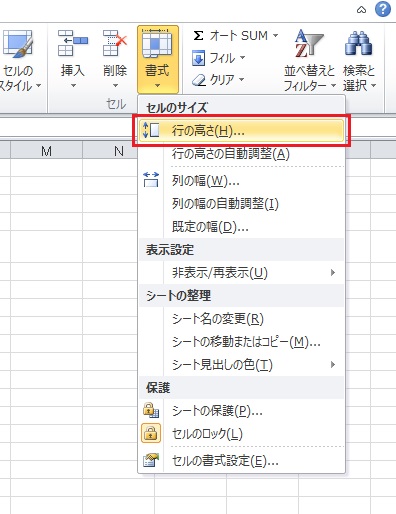Select column N header
The image size is (396, 514).
(110, 151)
